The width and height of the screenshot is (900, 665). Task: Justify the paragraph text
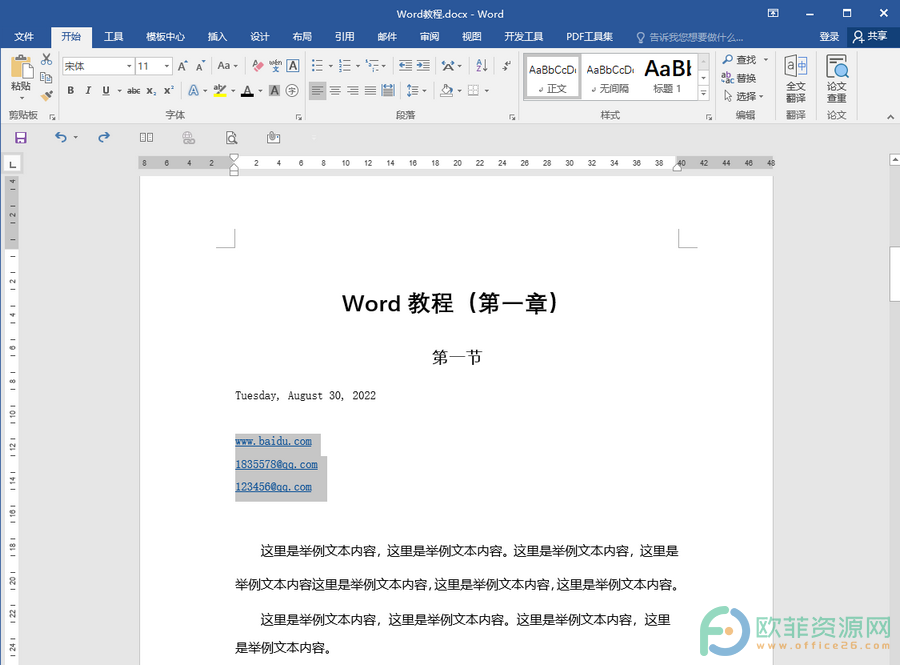(x=371, y=91)
